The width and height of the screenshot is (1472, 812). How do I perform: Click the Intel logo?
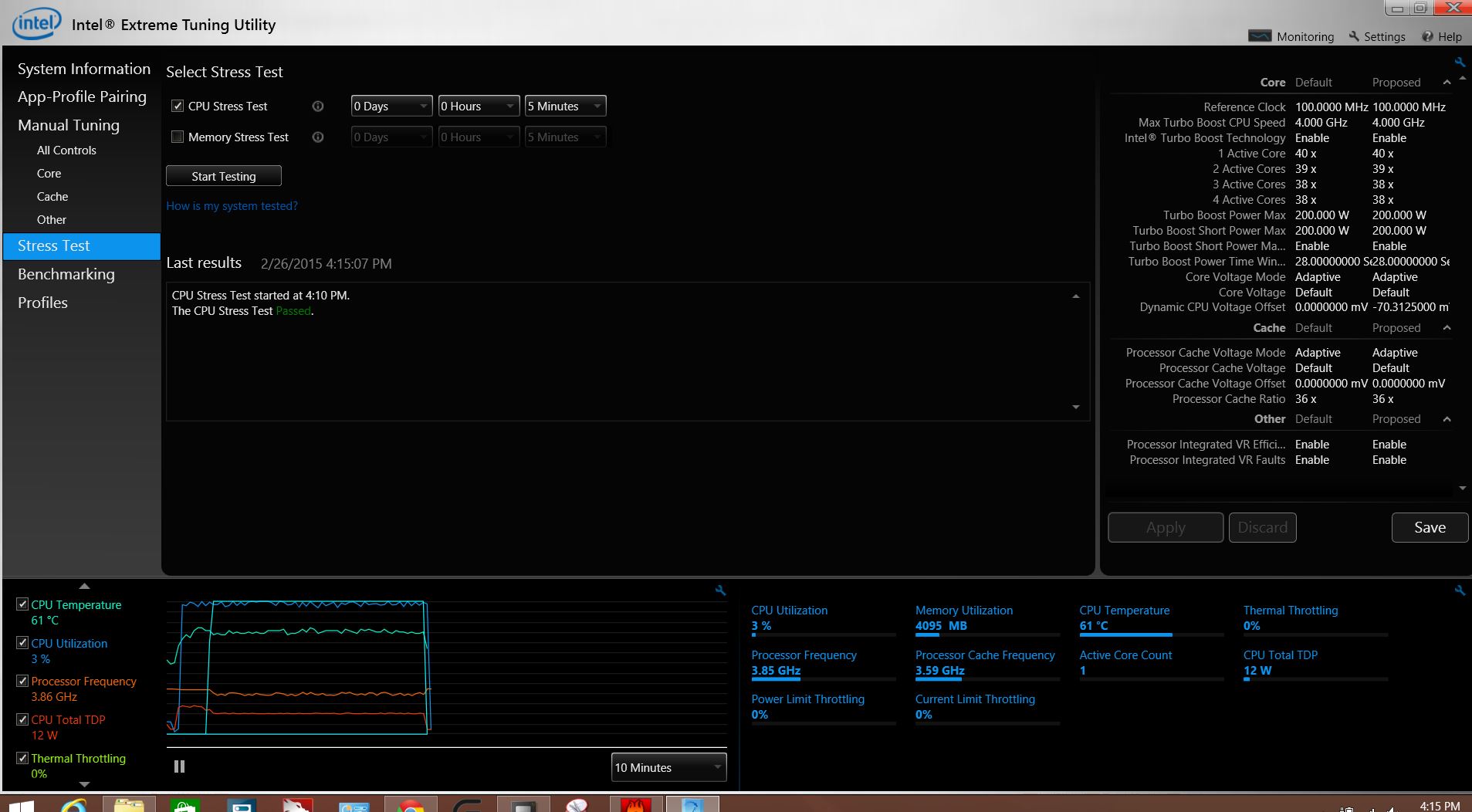click(x=36, y=23)
